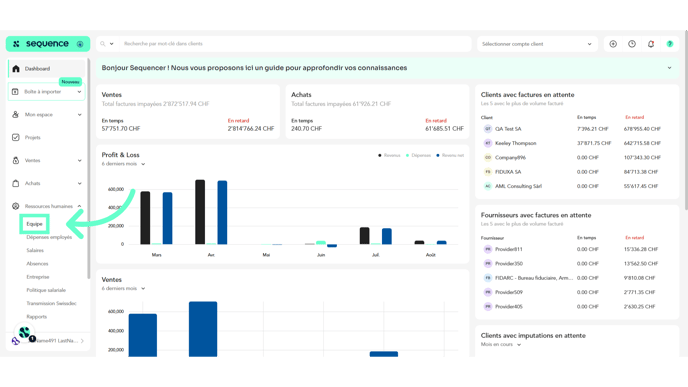The image size is (688, 387).
Task: Open the green help question icon
Action: tap(670, 44)
